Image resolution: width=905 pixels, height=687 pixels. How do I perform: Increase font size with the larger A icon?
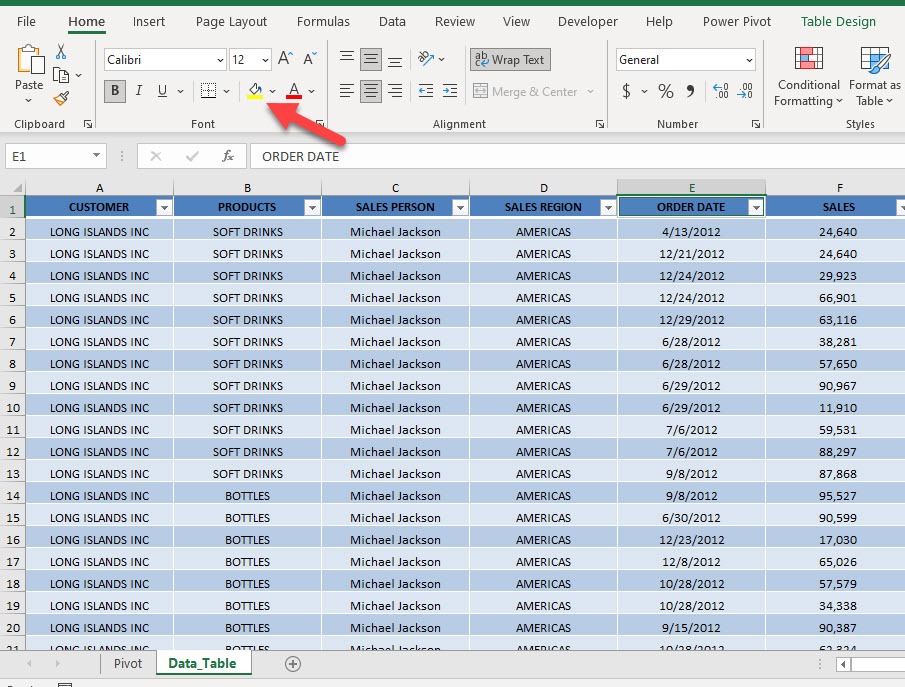click(286, 58)
